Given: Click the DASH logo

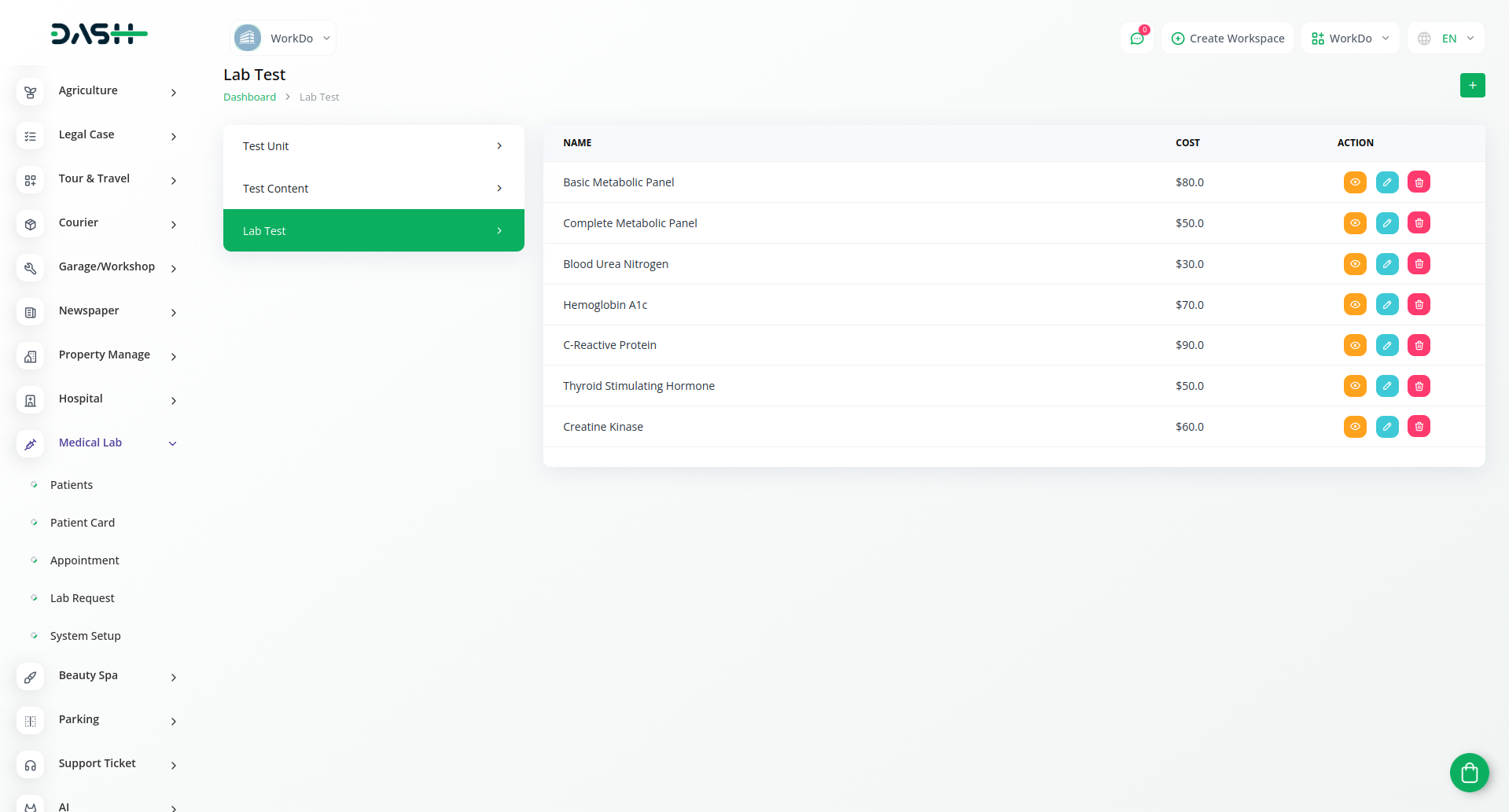Looking at the screenshot, I should (99, 34).
